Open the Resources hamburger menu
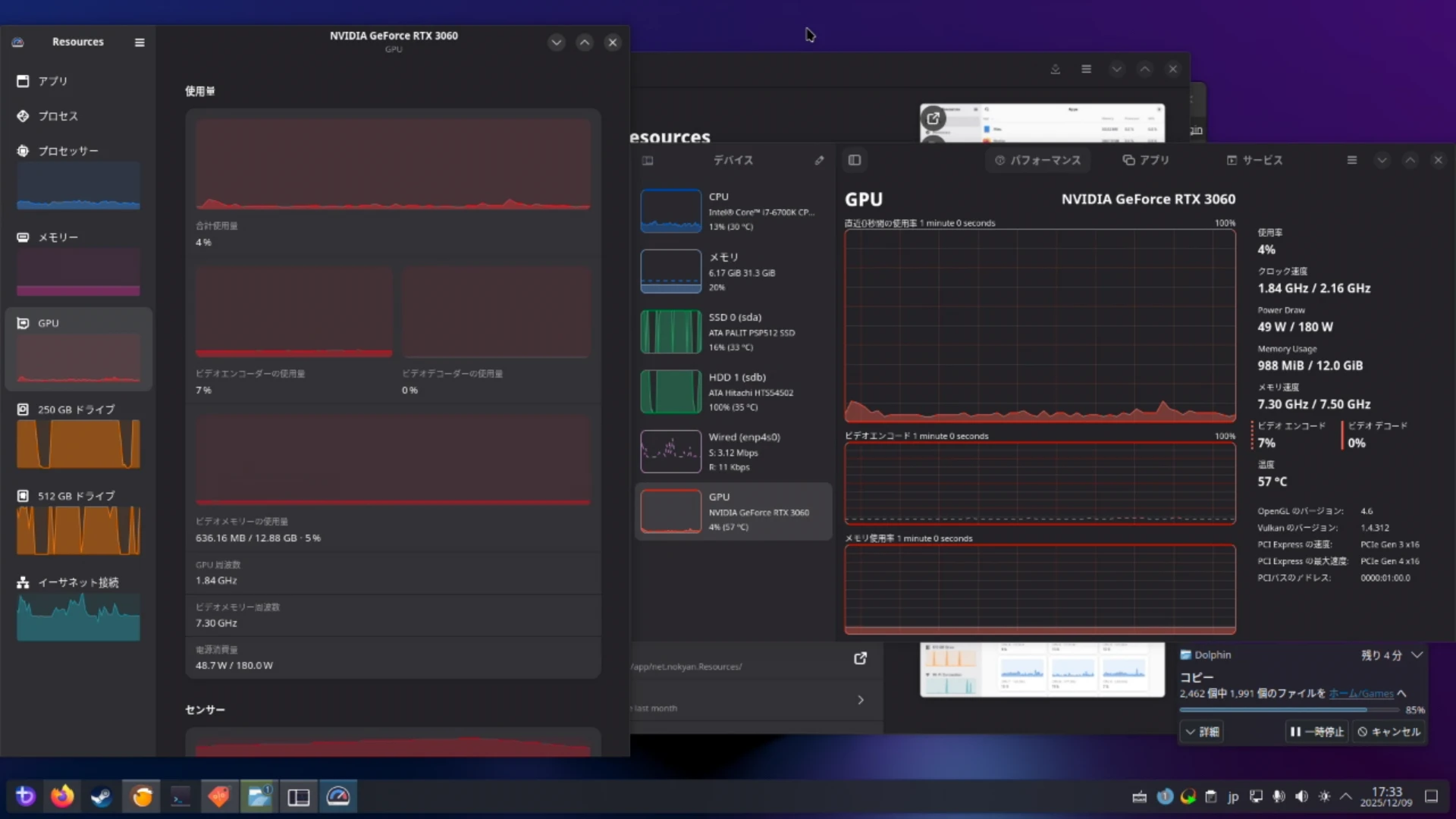Image resolution: width=1456 pixels, height=819 pixels. (140, 42)
